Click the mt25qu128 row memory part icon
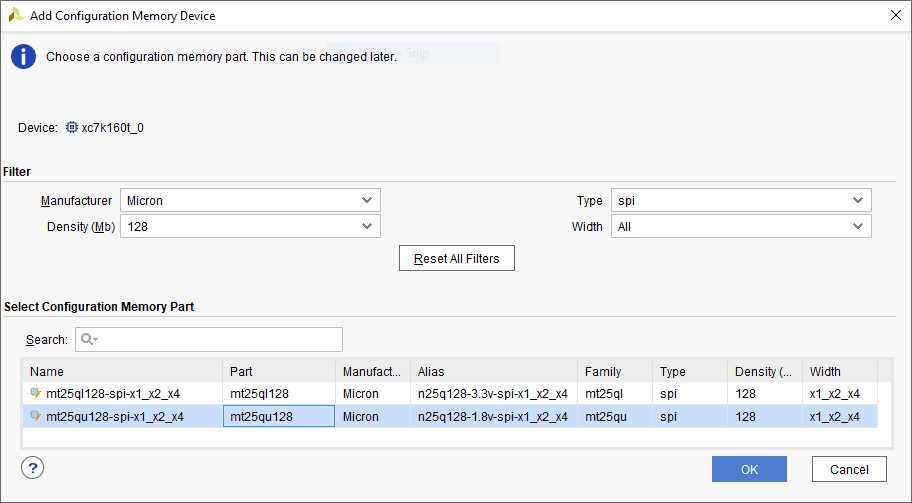912x503 pixels. click(36, 417)
